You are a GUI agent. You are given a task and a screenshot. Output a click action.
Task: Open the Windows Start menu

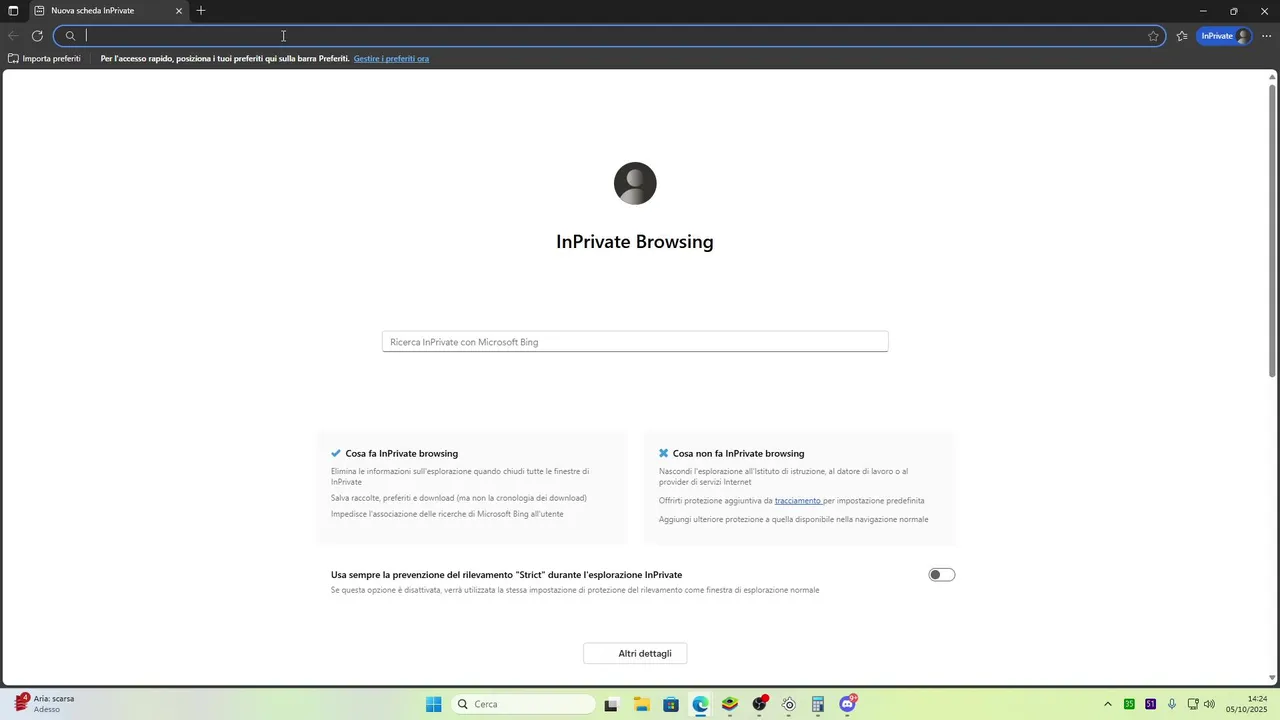434,705
